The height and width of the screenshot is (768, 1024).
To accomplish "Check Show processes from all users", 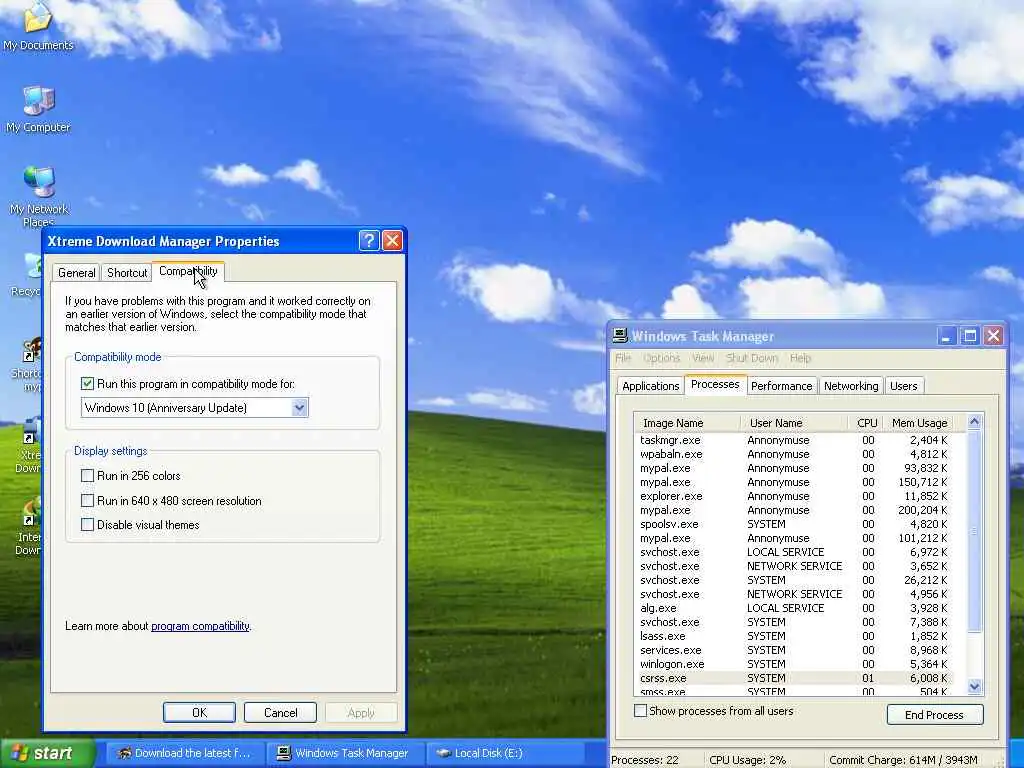I will click(x=641, y=711).
